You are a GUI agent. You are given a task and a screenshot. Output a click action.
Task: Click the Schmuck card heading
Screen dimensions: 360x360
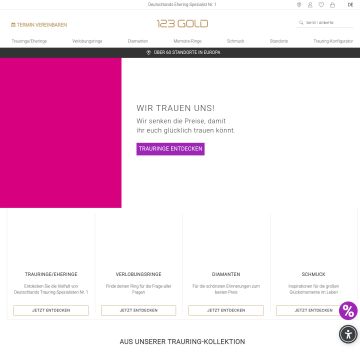tap(313, 274)
